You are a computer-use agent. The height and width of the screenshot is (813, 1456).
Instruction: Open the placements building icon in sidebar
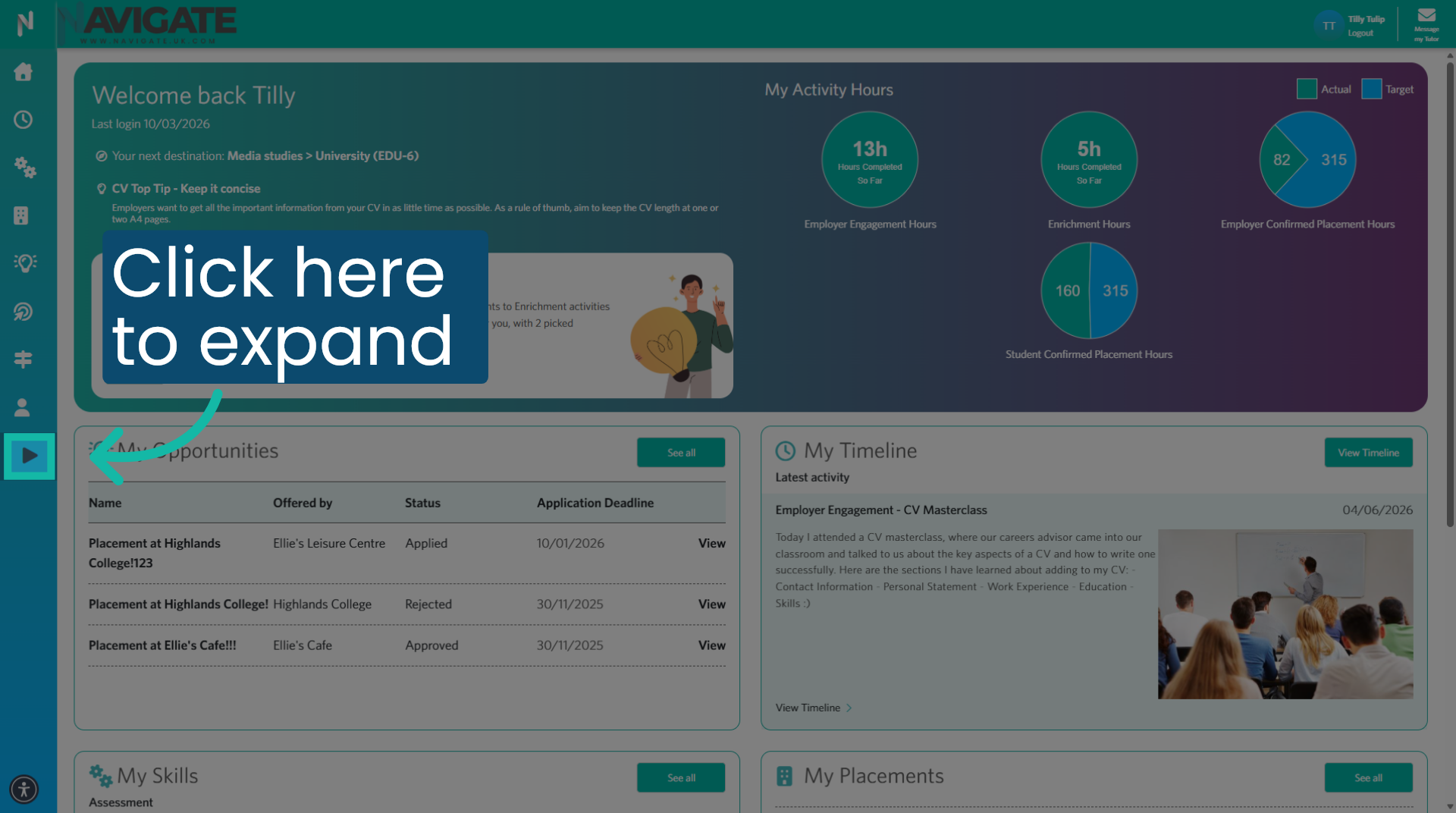(21, 215)
